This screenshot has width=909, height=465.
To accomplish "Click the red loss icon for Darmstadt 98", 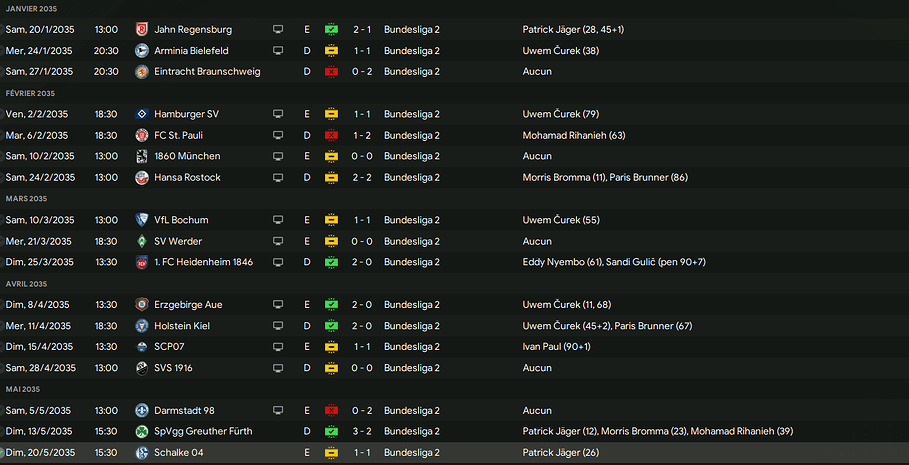I will click(331, 411).
